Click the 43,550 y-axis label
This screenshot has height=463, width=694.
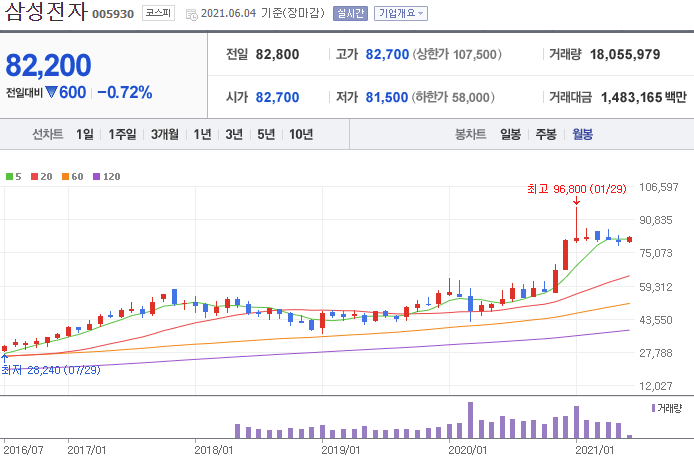coord(655,320)
